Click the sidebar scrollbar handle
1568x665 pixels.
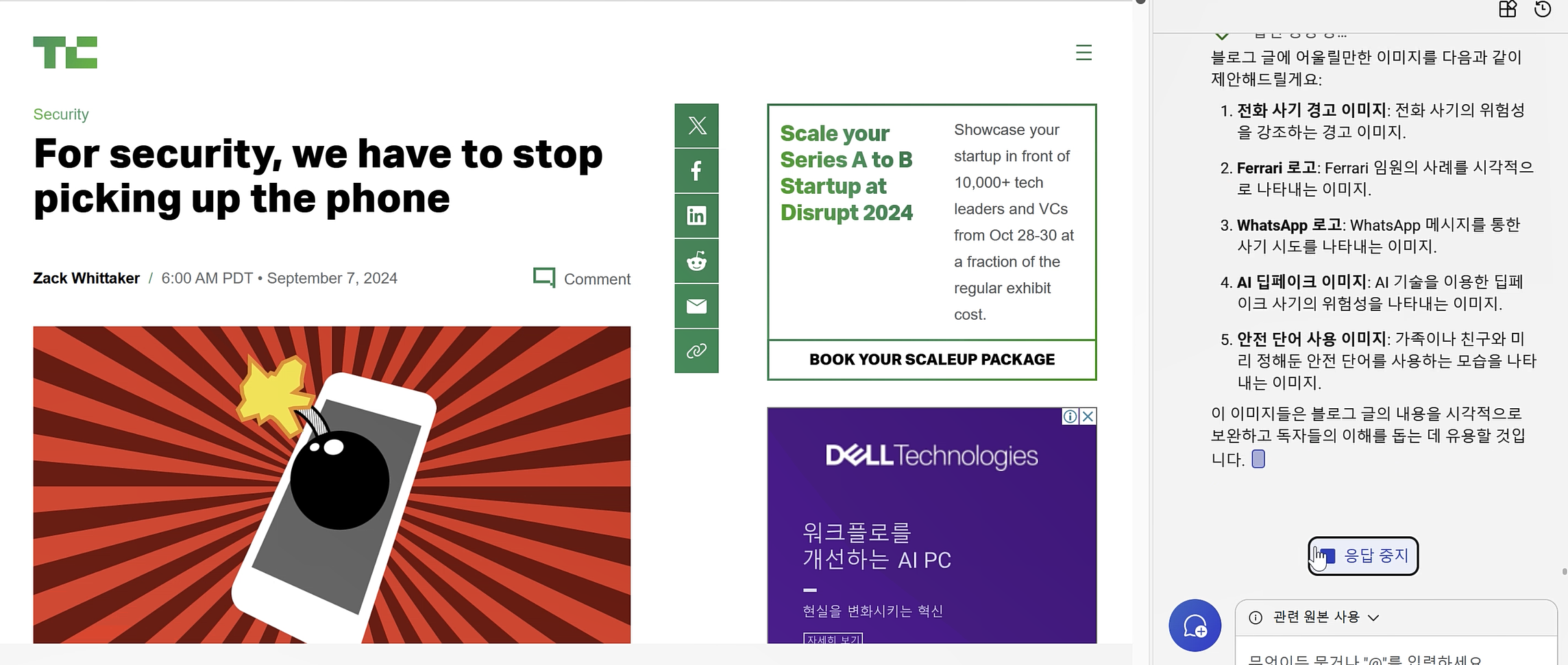point(1564,571)
